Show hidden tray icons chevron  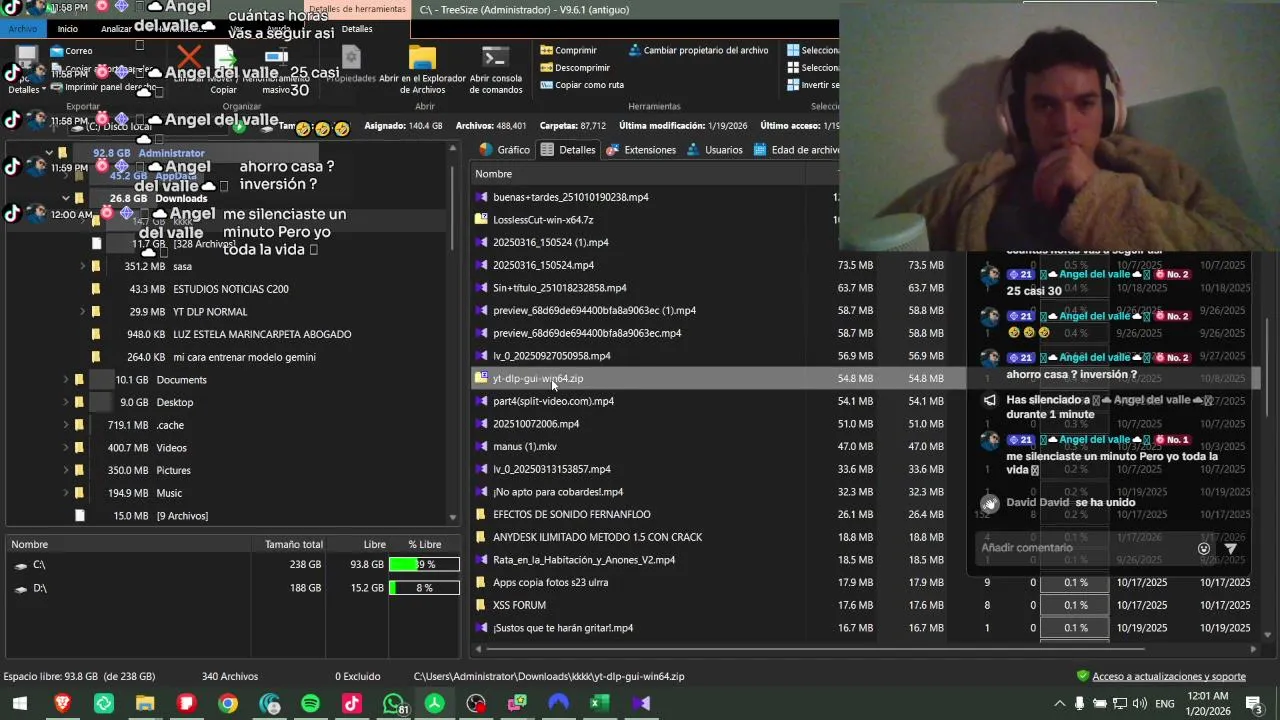(1060, 704)
